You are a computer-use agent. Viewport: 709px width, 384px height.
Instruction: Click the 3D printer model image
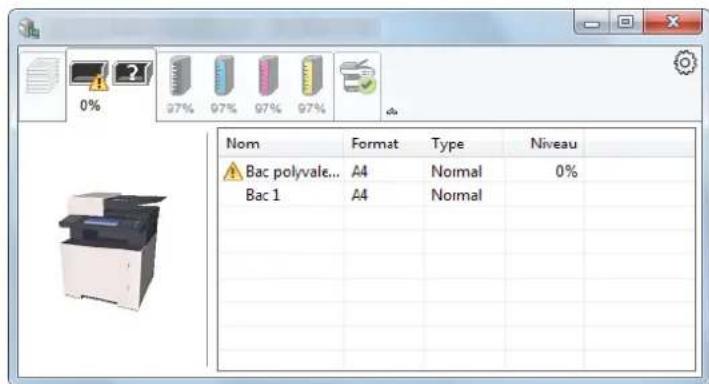(x=113, y=251)
